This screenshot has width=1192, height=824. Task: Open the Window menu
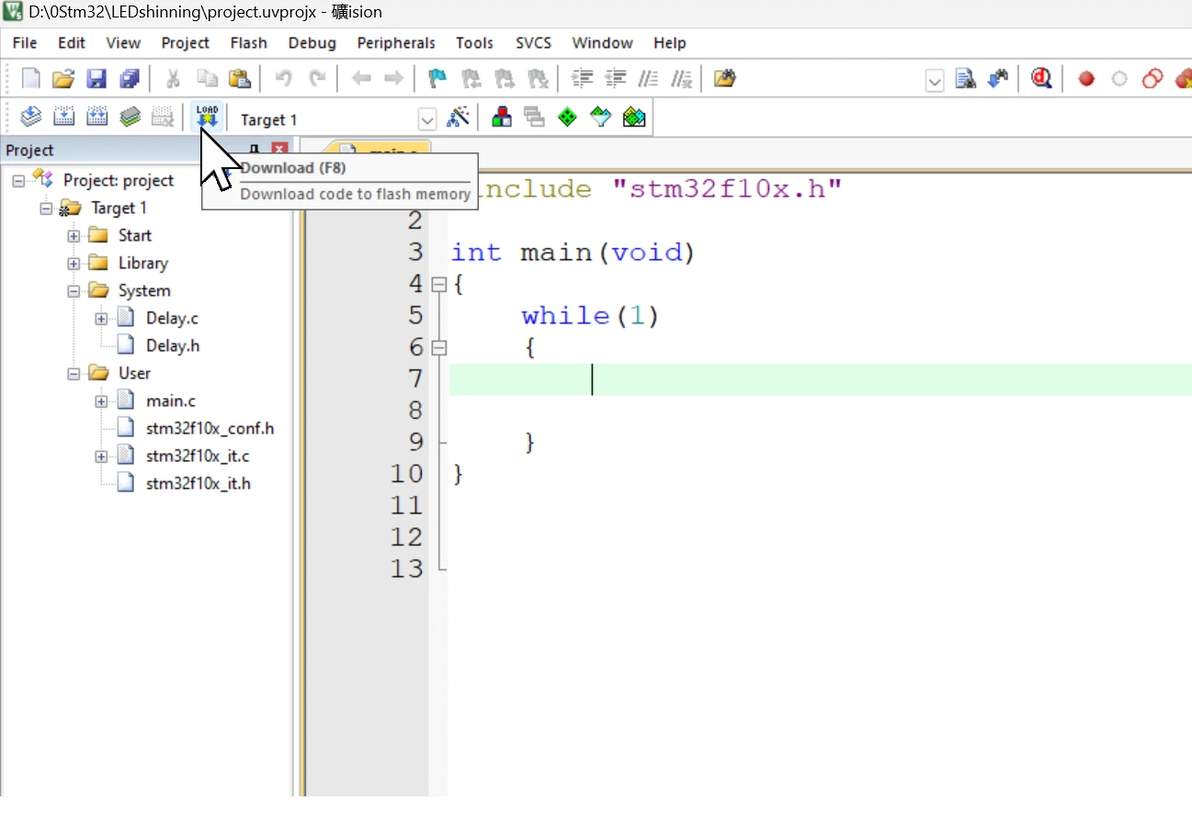point(602,43)
